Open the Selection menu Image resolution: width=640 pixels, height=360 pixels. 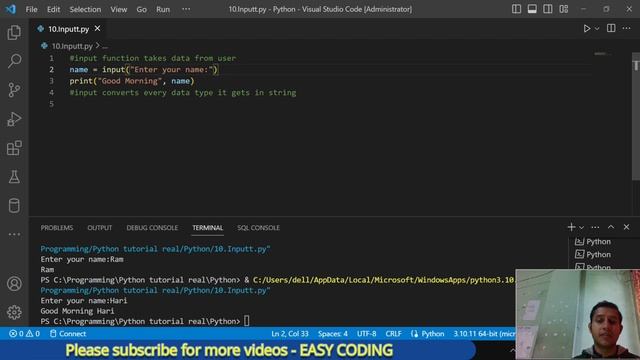85,9
